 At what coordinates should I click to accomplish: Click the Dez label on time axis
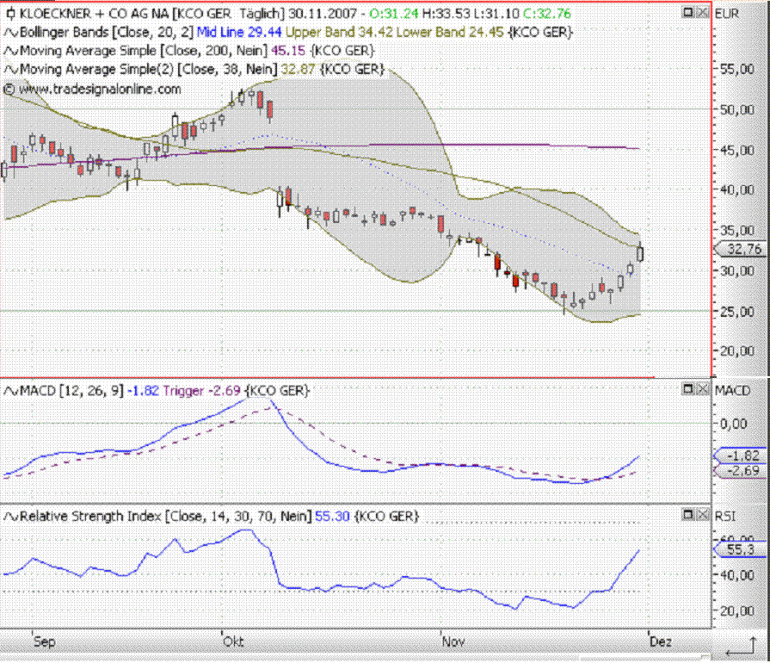point(660,642)
